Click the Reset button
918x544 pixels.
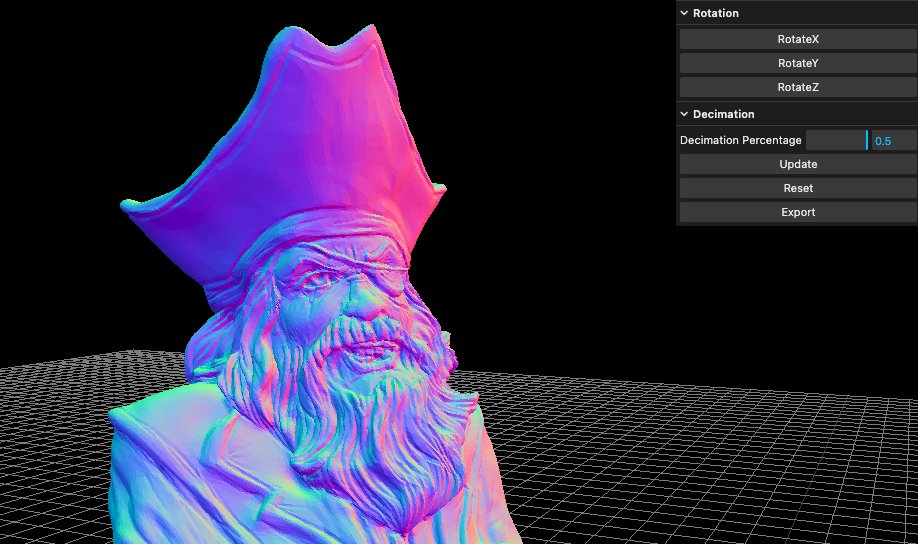pyautogui.click(x=797, y=189)
